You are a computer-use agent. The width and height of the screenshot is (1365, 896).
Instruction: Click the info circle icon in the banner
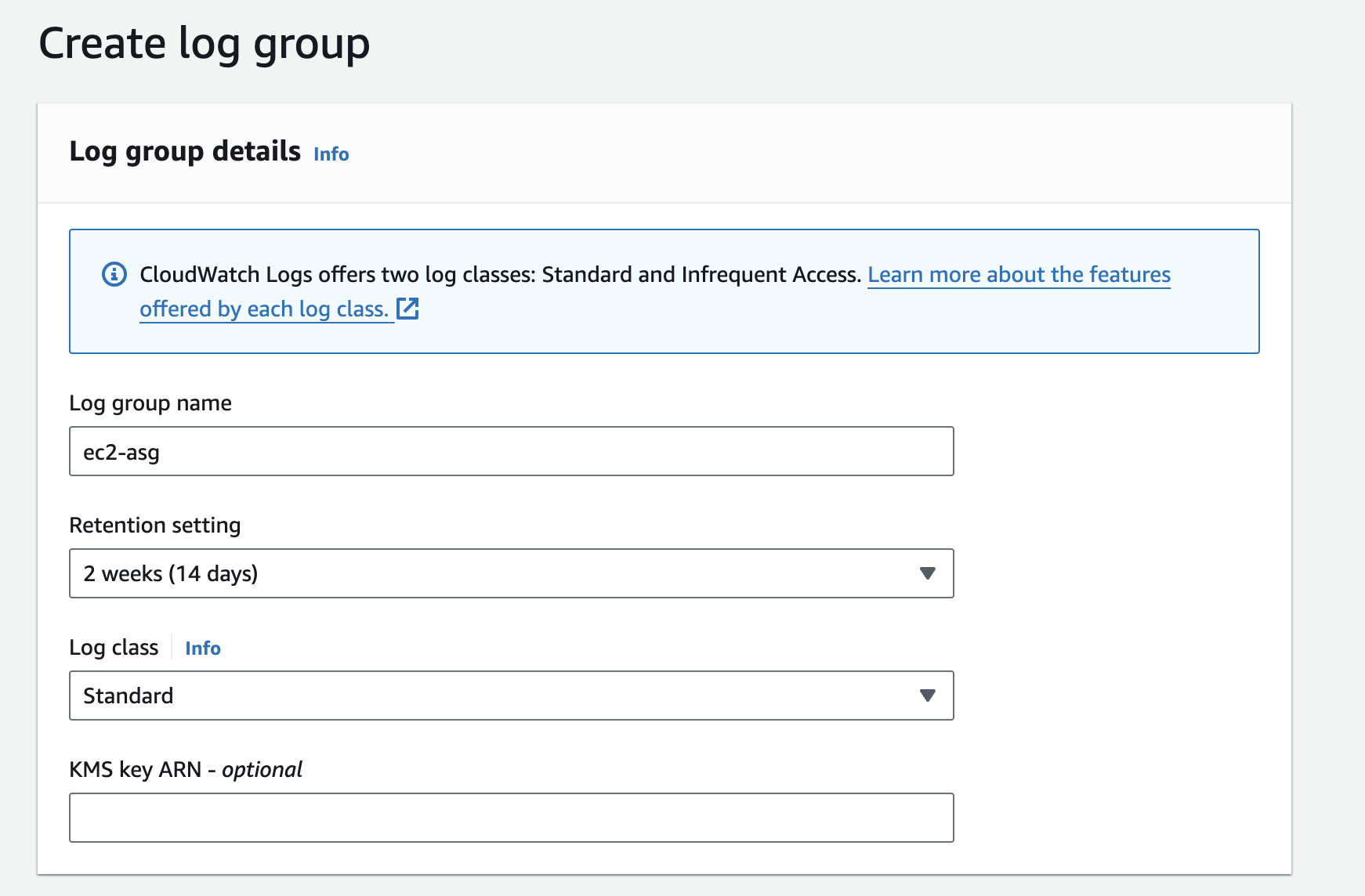coord(114,275)
